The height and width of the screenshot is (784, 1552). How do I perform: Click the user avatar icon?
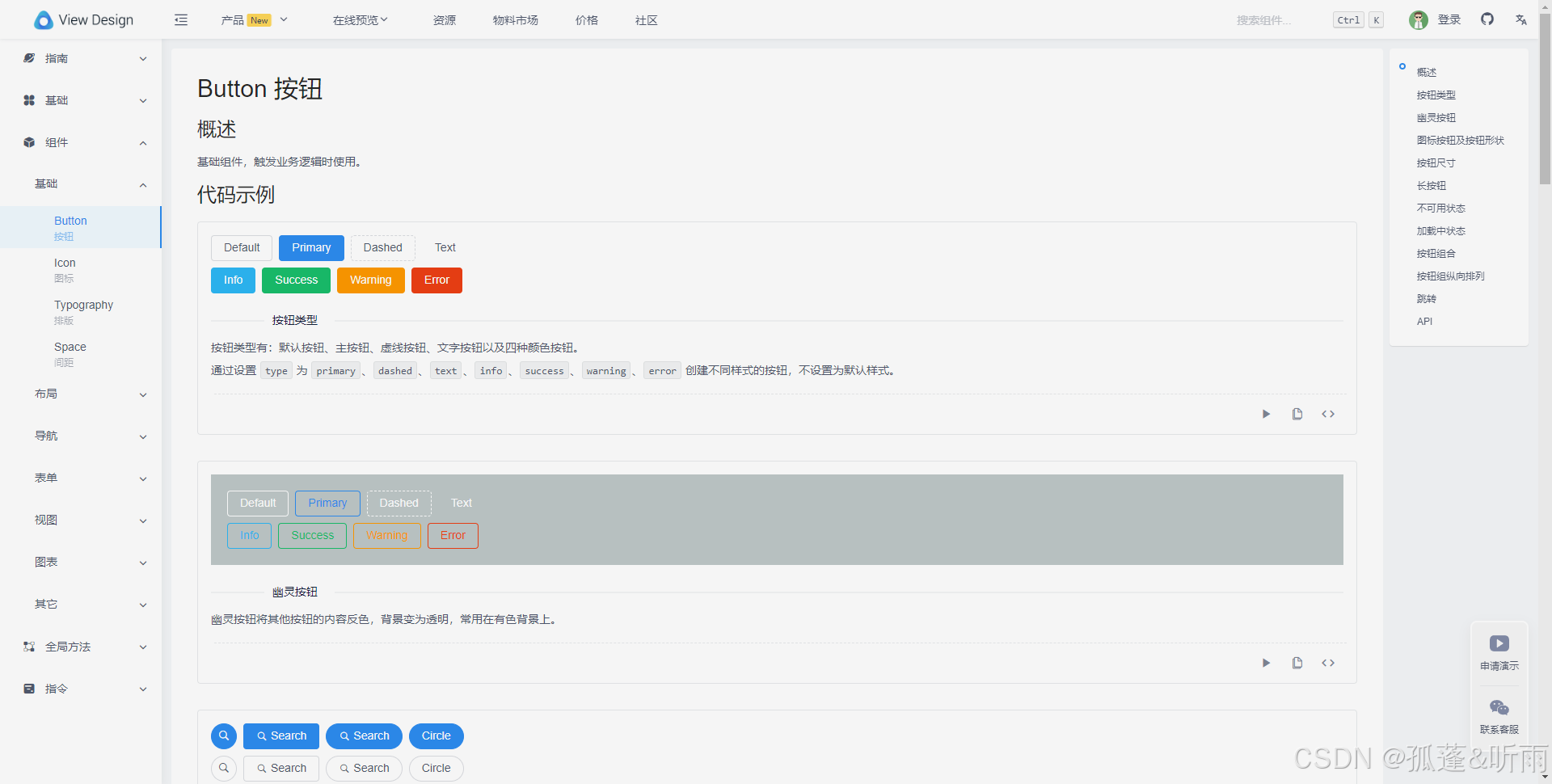(x=1418, y=20)
